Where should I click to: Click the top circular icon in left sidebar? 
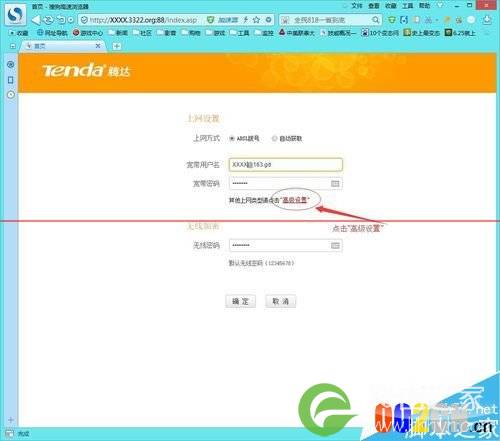pyautogui.click(x=11, y=64)
